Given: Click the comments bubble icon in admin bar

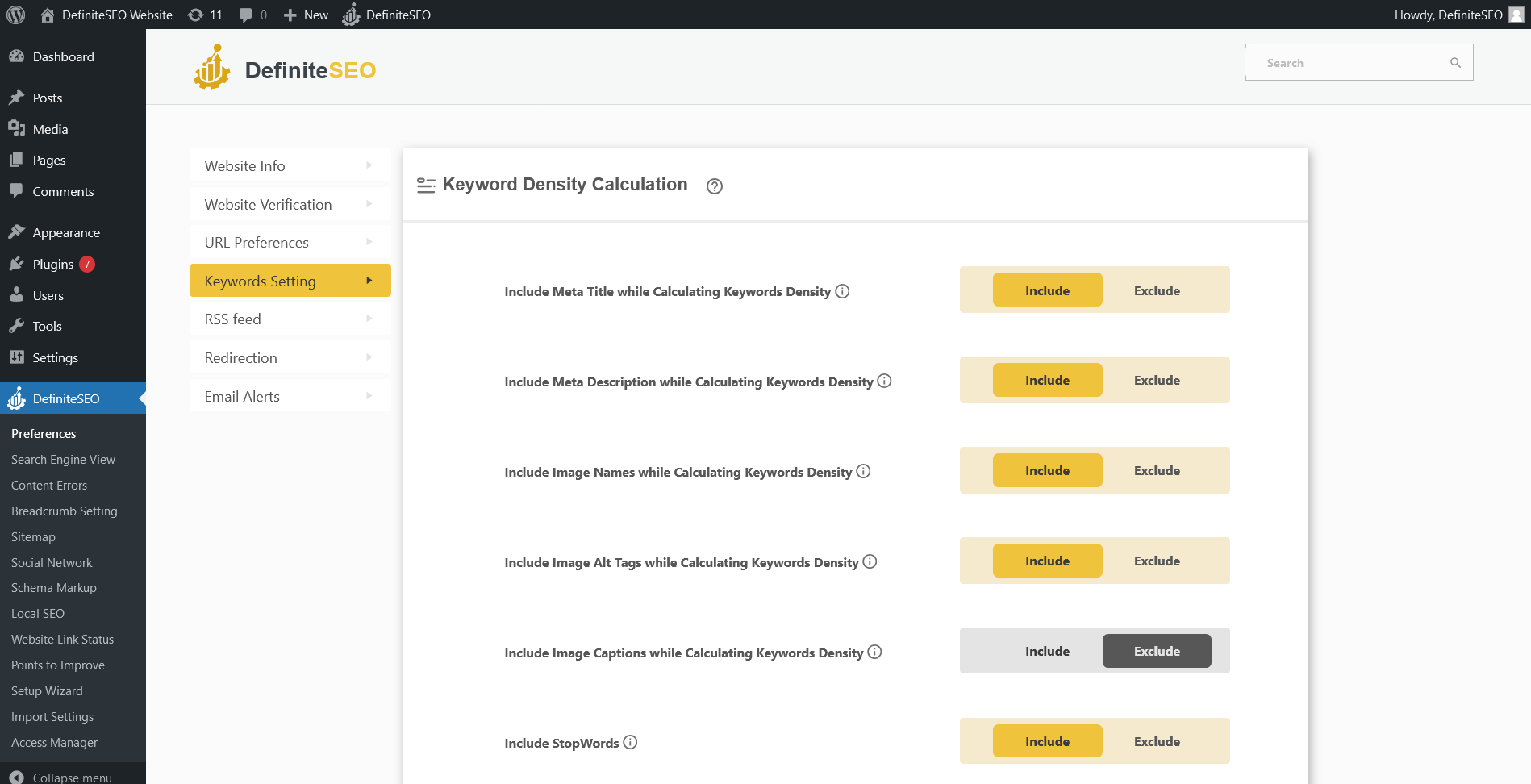Looking at the screenshot, I should 246,15.
